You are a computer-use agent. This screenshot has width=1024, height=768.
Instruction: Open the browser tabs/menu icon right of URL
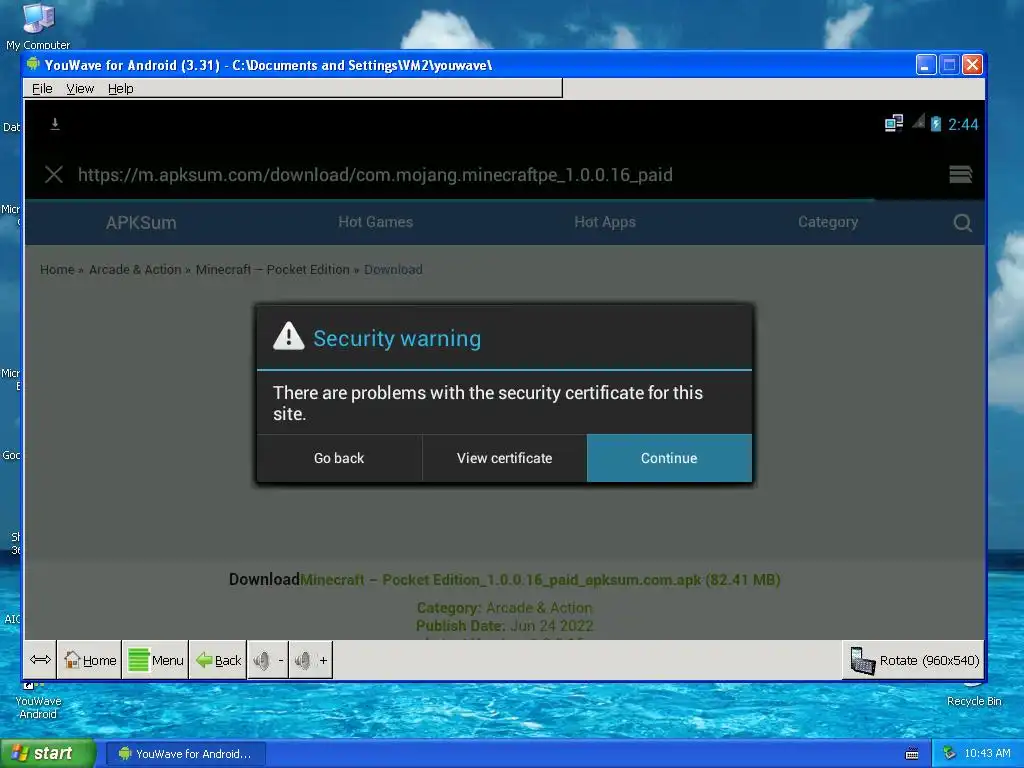coord(960,174)
